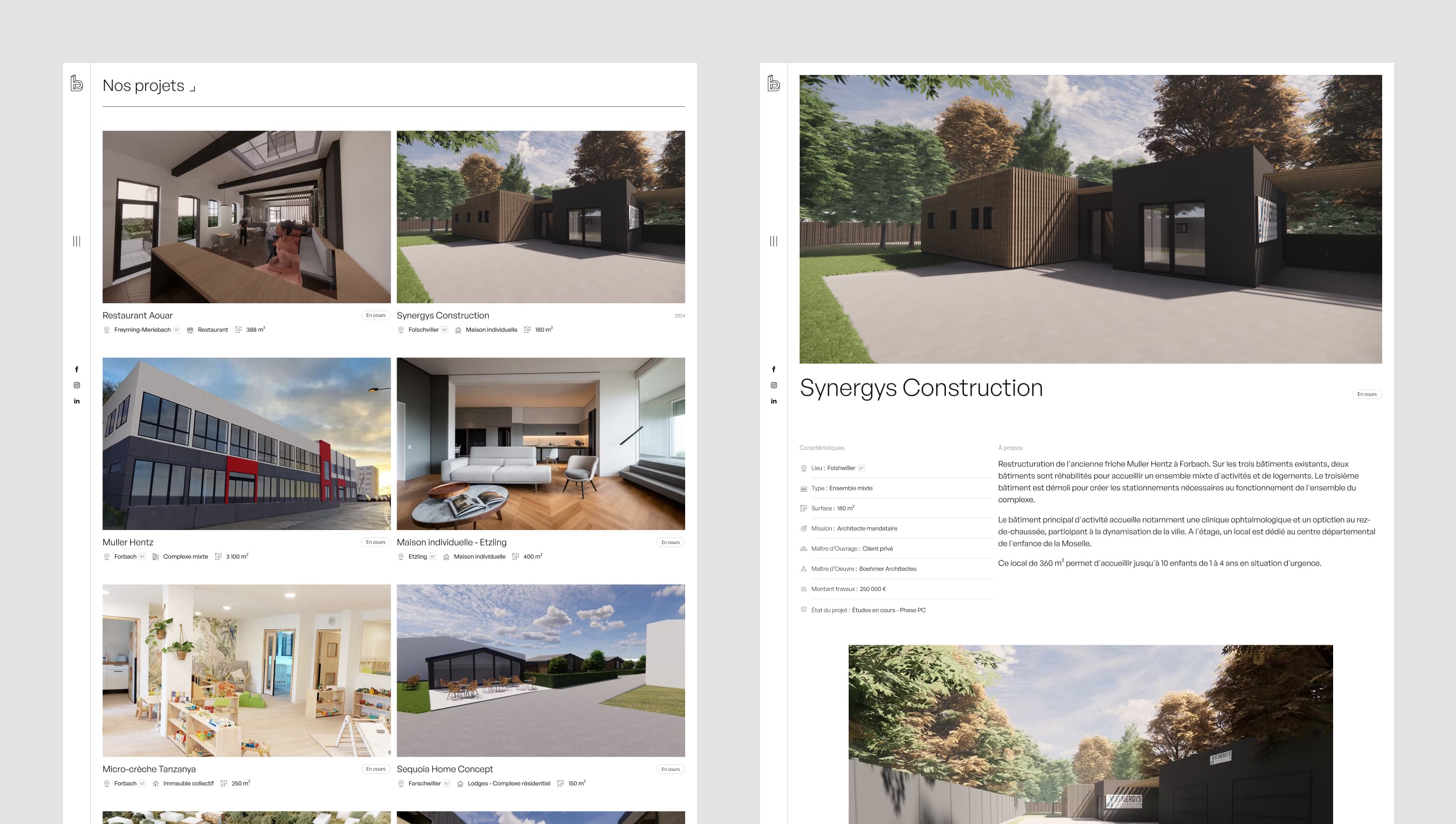Click the logo icon in right page sidebar
1456x824 pixels.
[773, 83]
